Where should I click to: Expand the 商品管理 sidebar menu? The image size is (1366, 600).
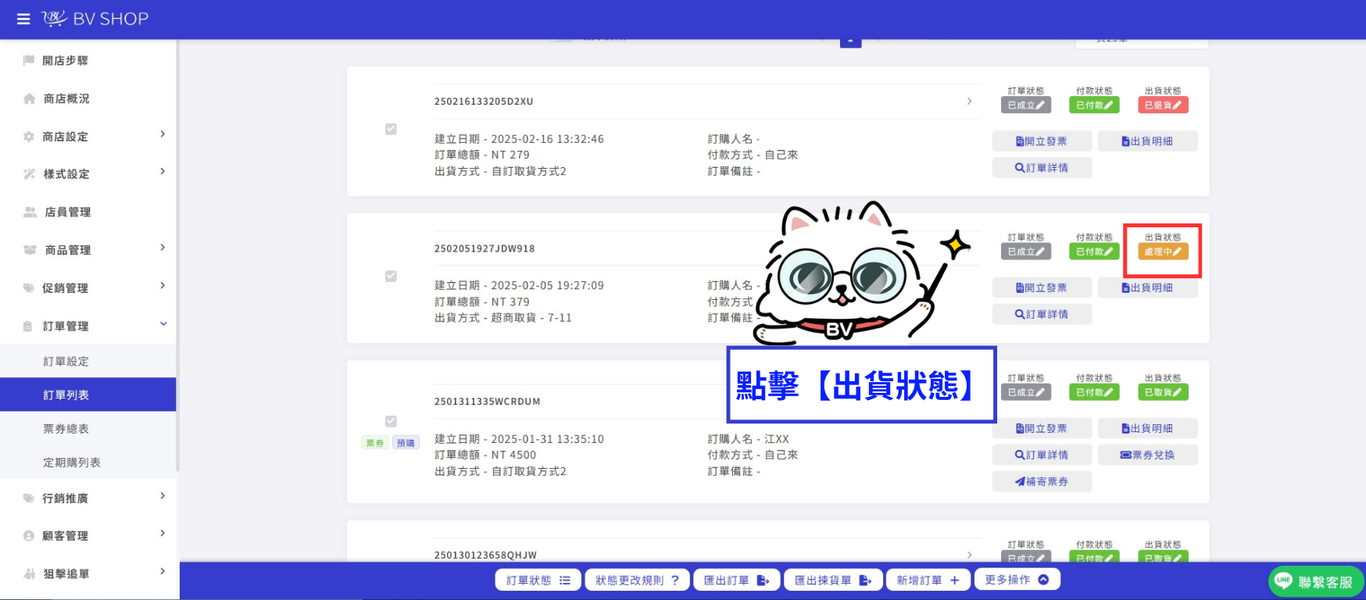tap(162, 248)
